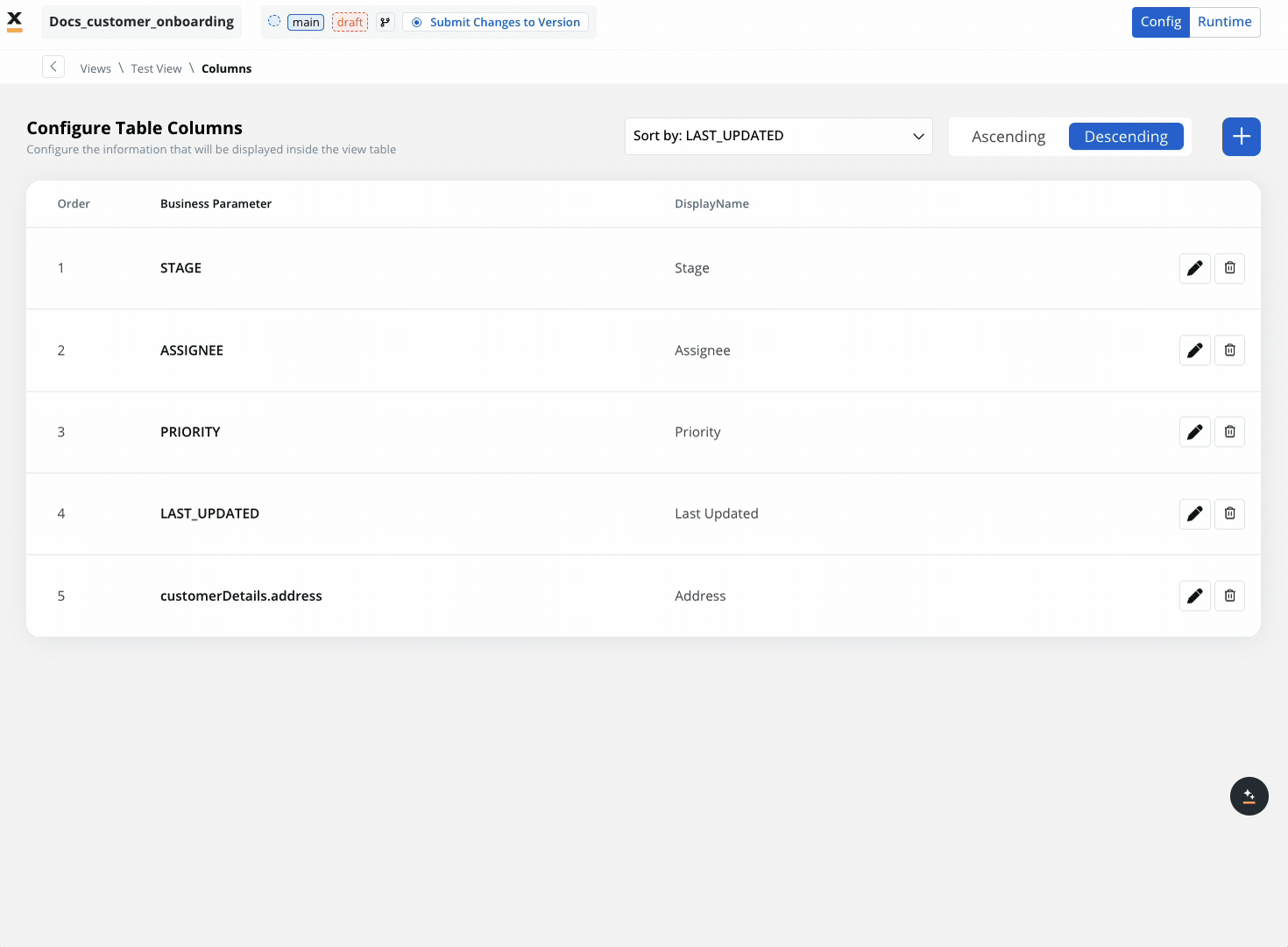1288x947 pixels.
Task: Select Ascending sort order
Action: pos(1008,137)
